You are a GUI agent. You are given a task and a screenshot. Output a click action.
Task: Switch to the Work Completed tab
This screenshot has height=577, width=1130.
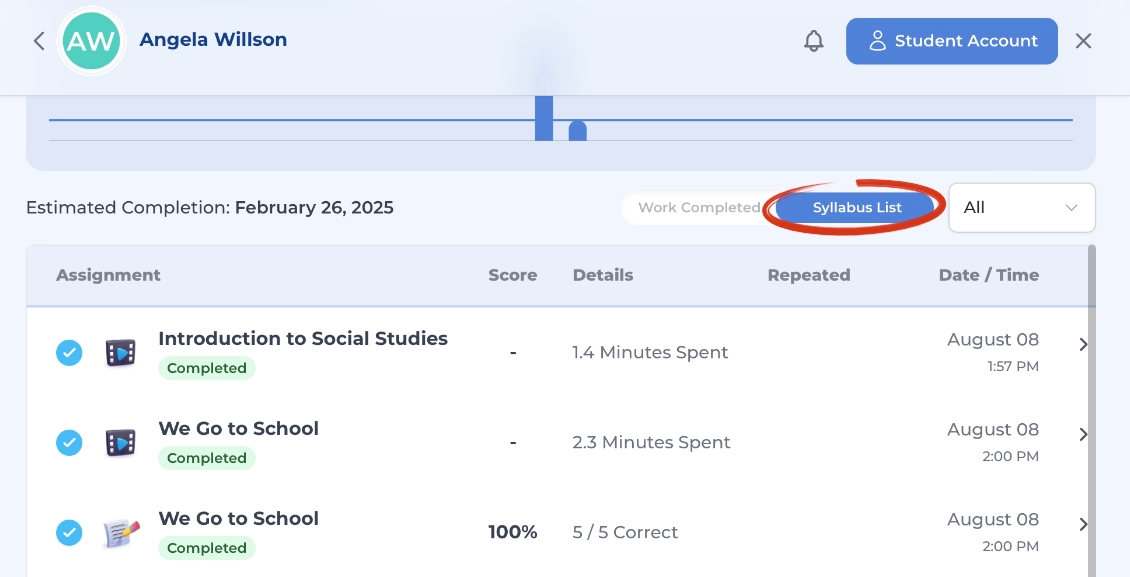pyautogui.click(x=698, y=207)
